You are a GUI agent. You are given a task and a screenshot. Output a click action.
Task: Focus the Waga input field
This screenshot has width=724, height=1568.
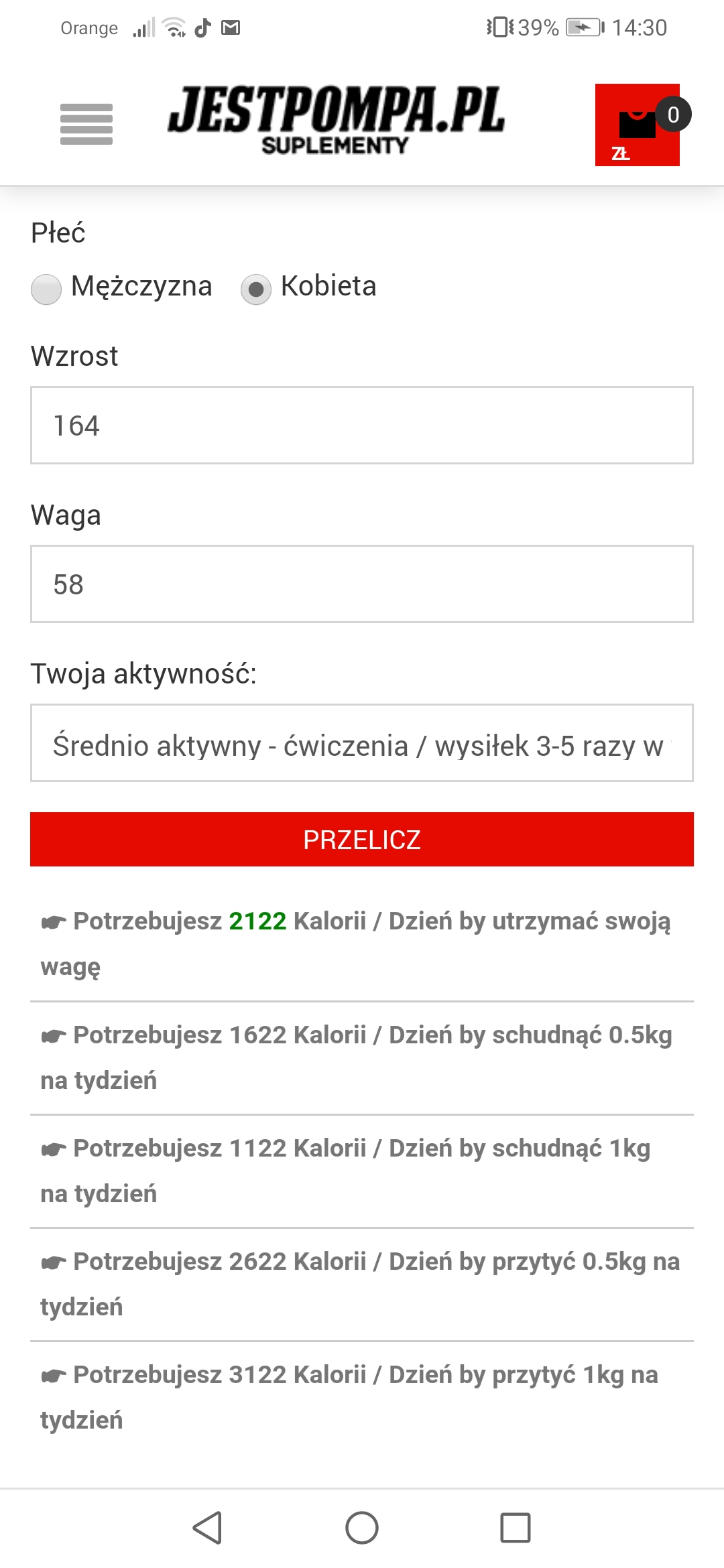coord(362,584)
